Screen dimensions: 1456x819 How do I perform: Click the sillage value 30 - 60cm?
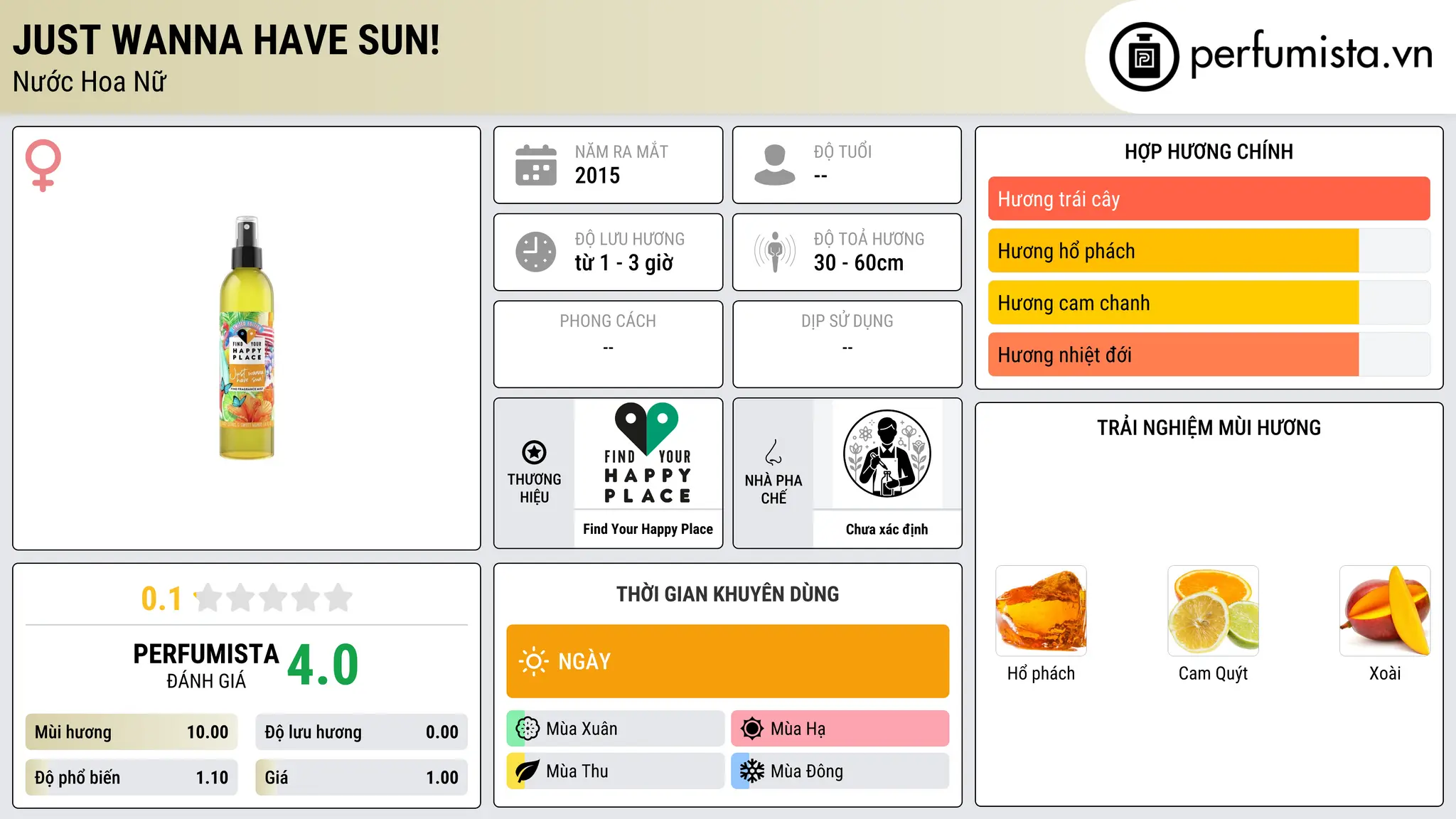(x=859, y=263)
